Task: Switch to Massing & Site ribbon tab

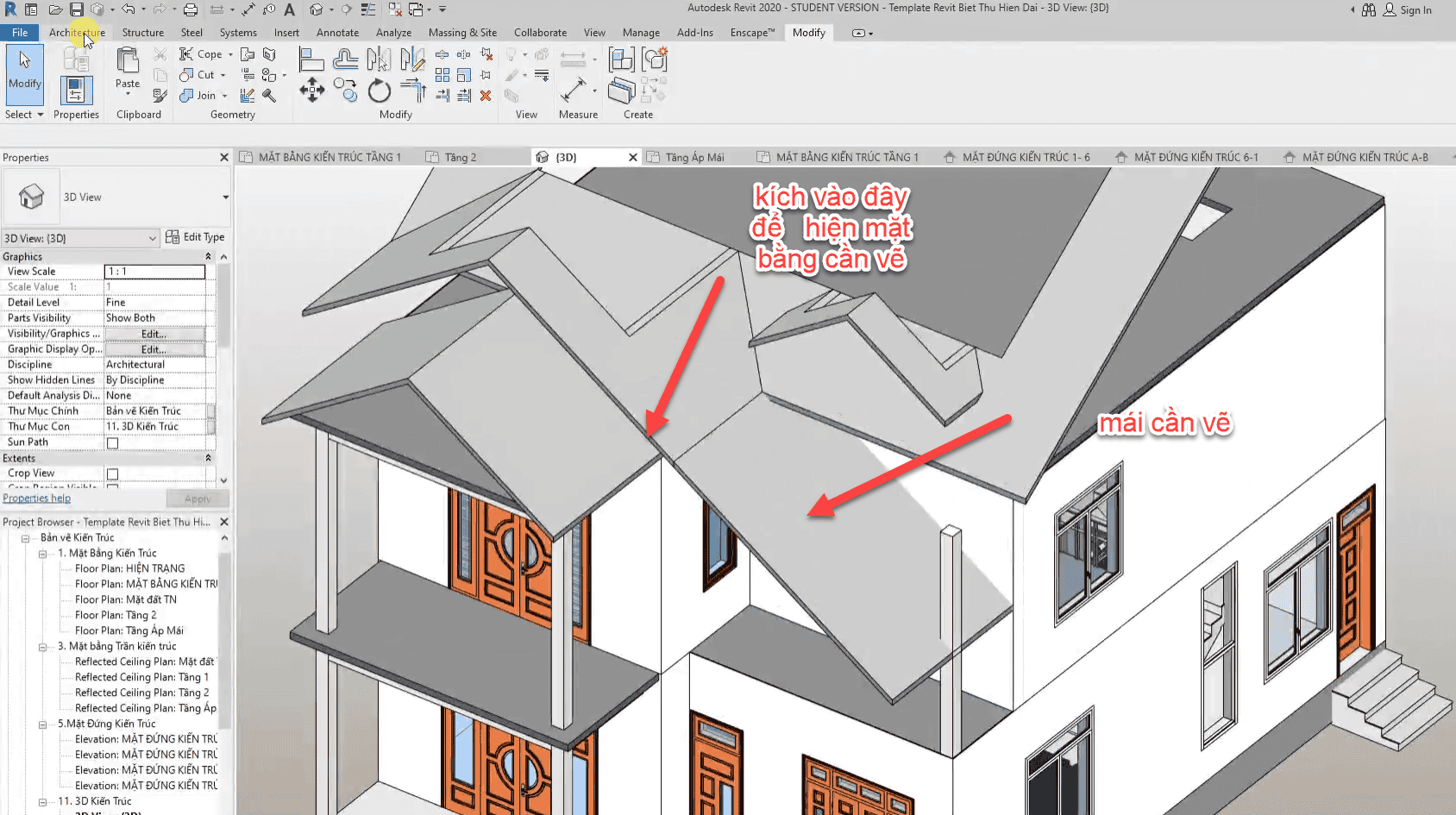Action: tap(462, 33)
